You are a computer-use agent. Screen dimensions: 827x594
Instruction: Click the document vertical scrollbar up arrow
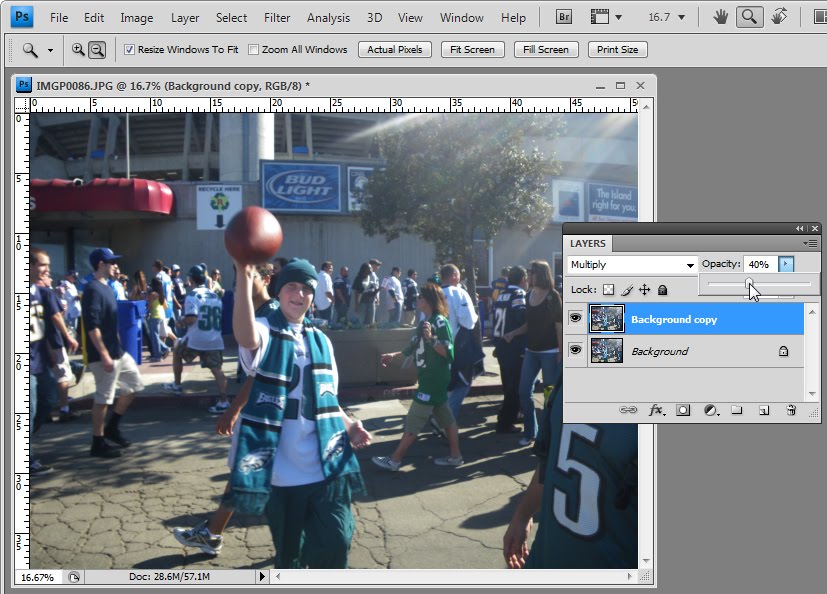pos(646,107)
